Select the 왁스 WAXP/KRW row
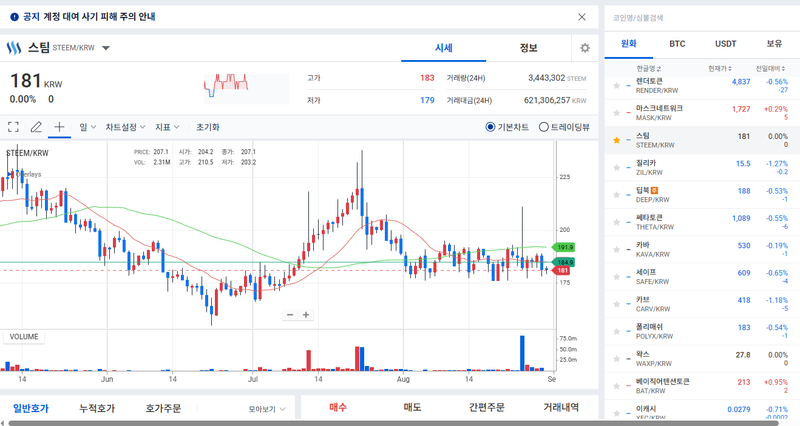Viewport: 800px width, 426px height. [x=702, y=359]
